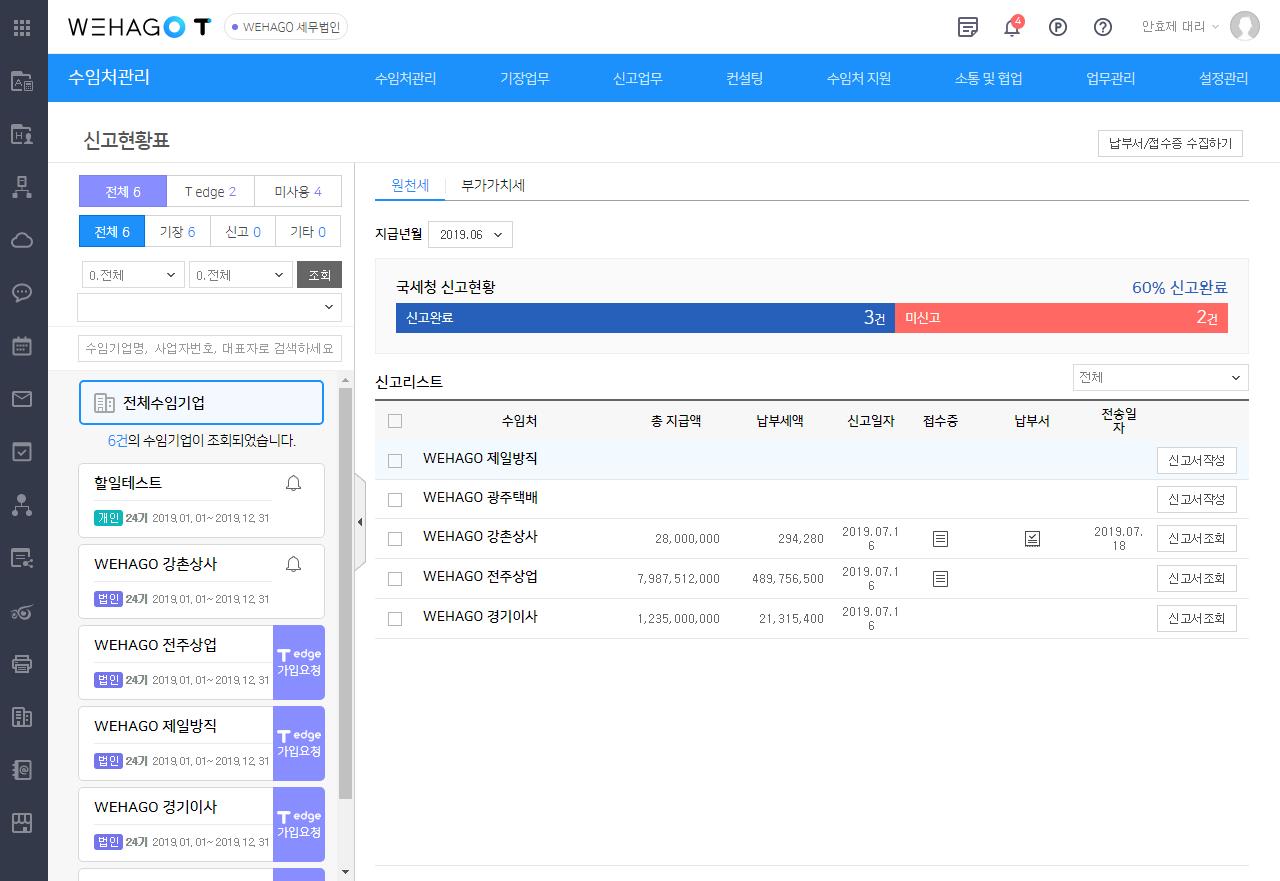View 납부서 icon for WEHAGO 강촌상사
This screenshot has width=1280, height=881.
pyautogui.click(x=1032, y=539)
